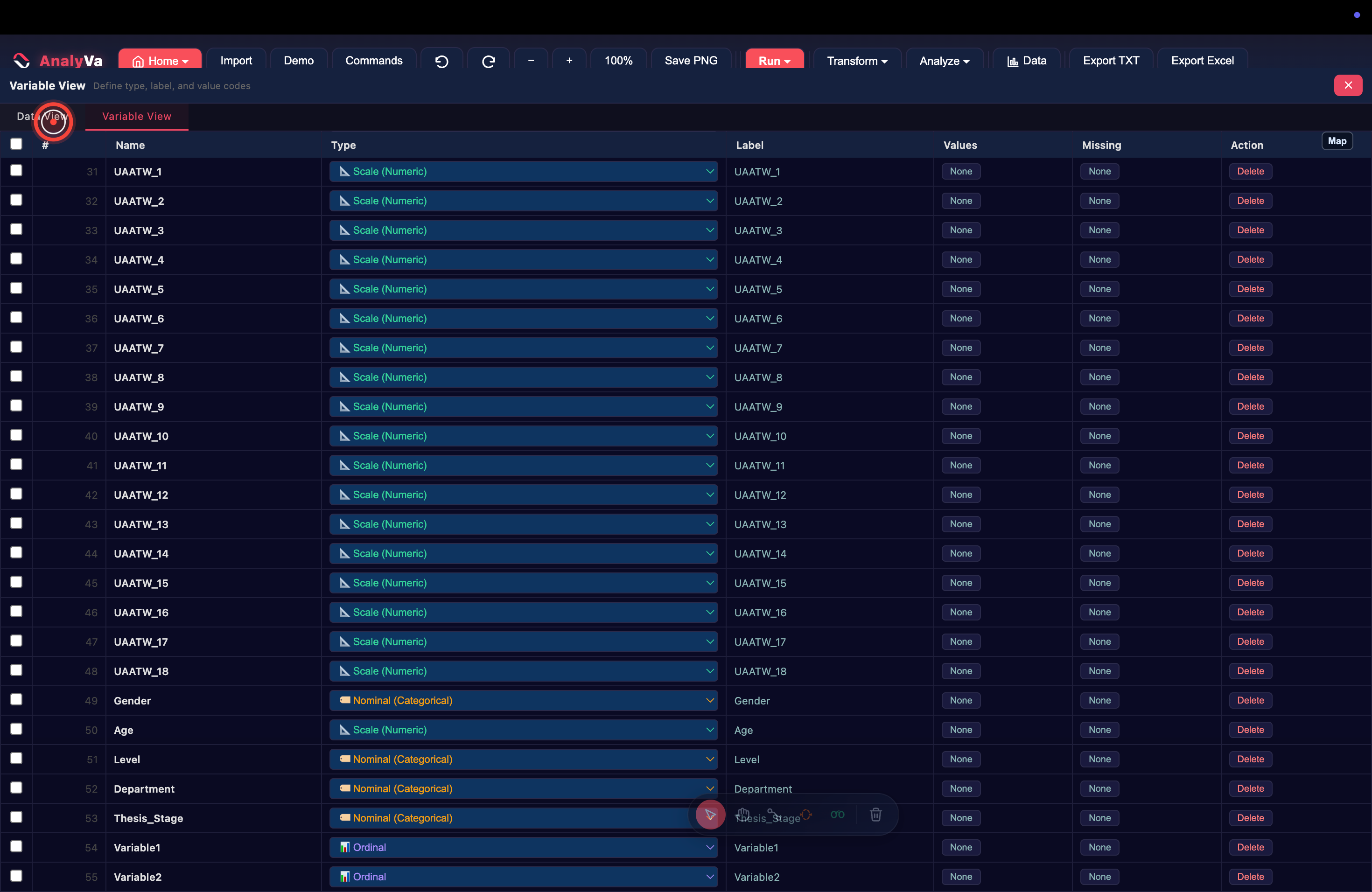Open the Type dropdown for UAATW_2
Image resolution: width=1372 pixels, height=892 pixels.
point(524,201)
